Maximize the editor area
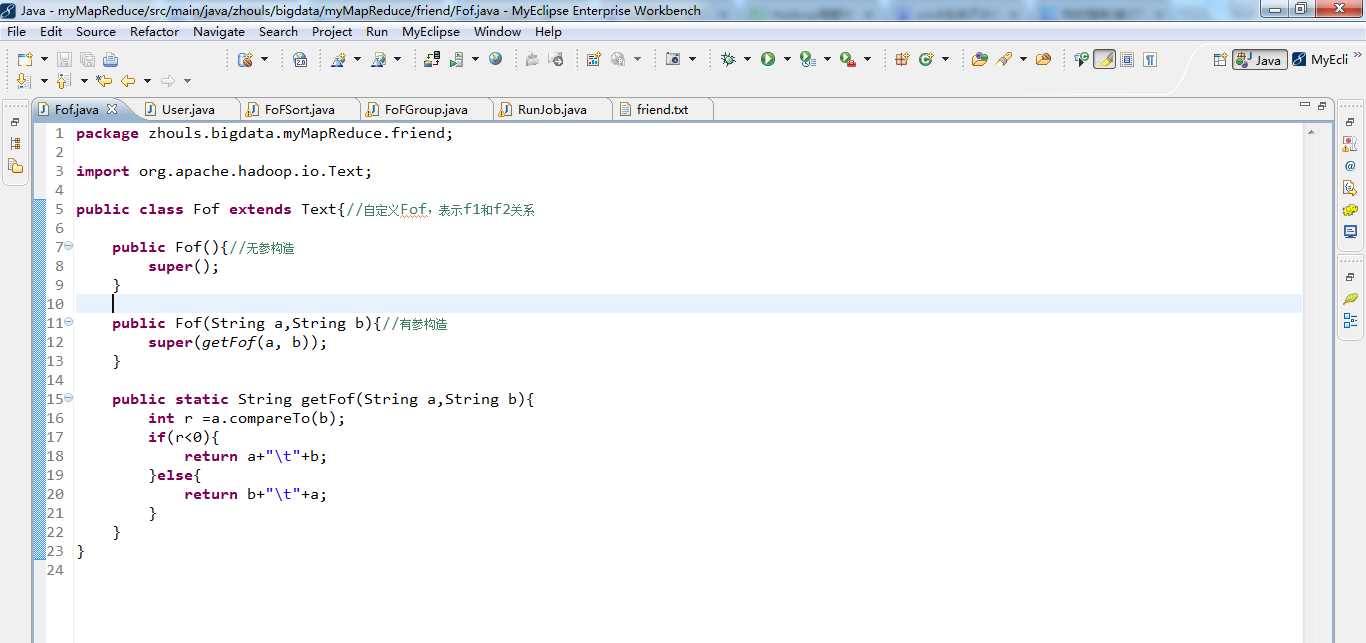Viewport: 1366px width, 643px height. [x=1321, y=105]
